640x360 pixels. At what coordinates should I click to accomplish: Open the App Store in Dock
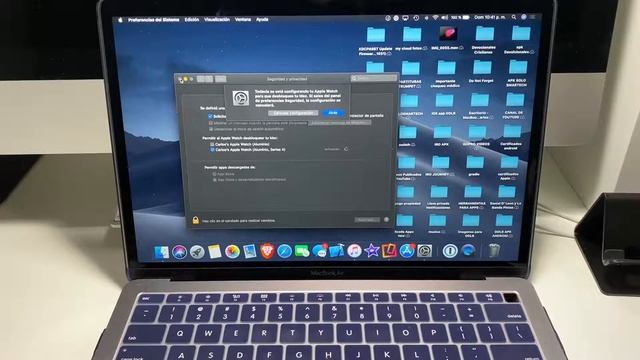click(x=407, y=251)
